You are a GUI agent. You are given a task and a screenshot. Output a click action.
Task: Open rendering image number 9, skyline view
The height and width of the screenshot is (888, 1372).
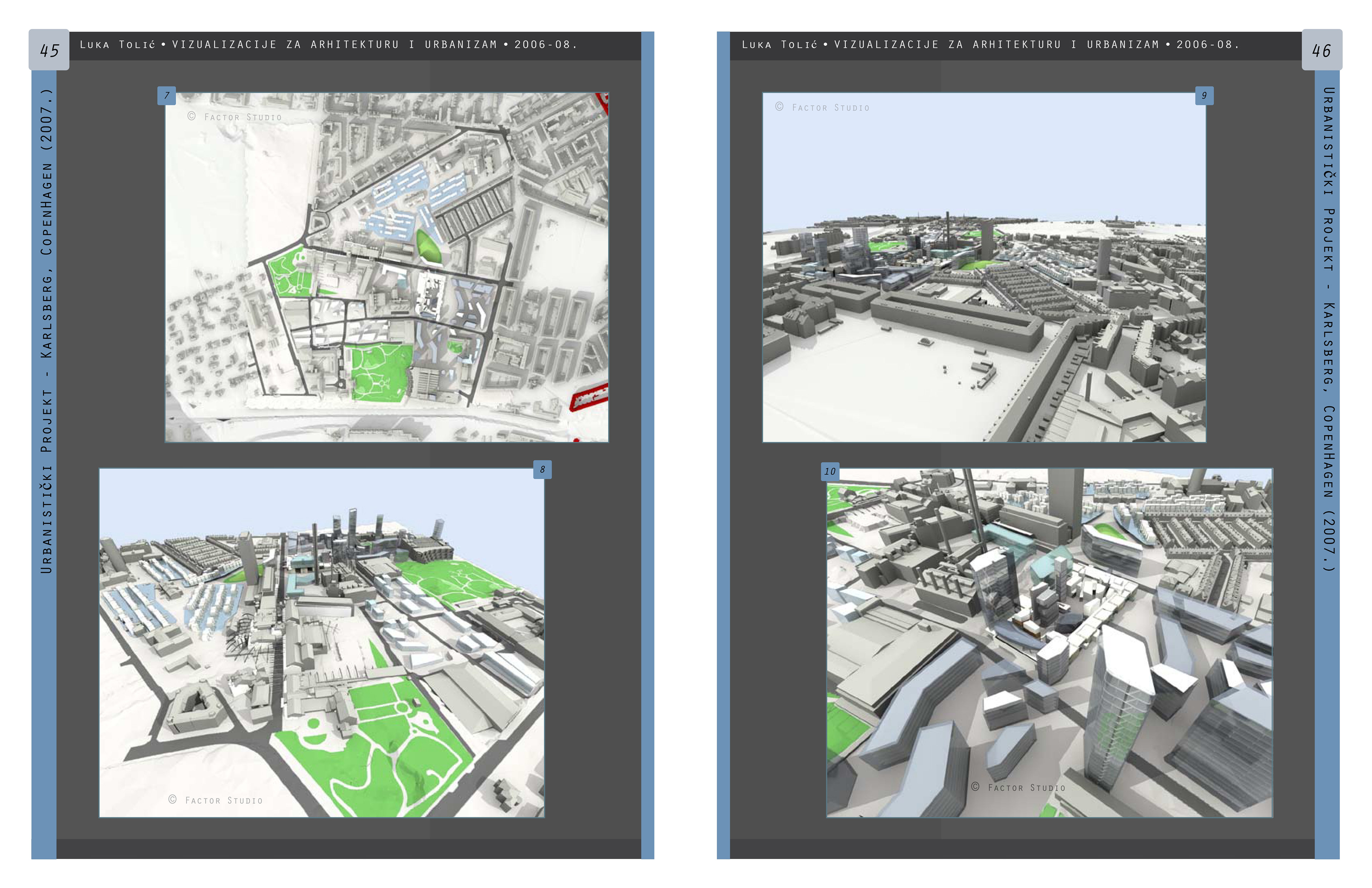984,268
